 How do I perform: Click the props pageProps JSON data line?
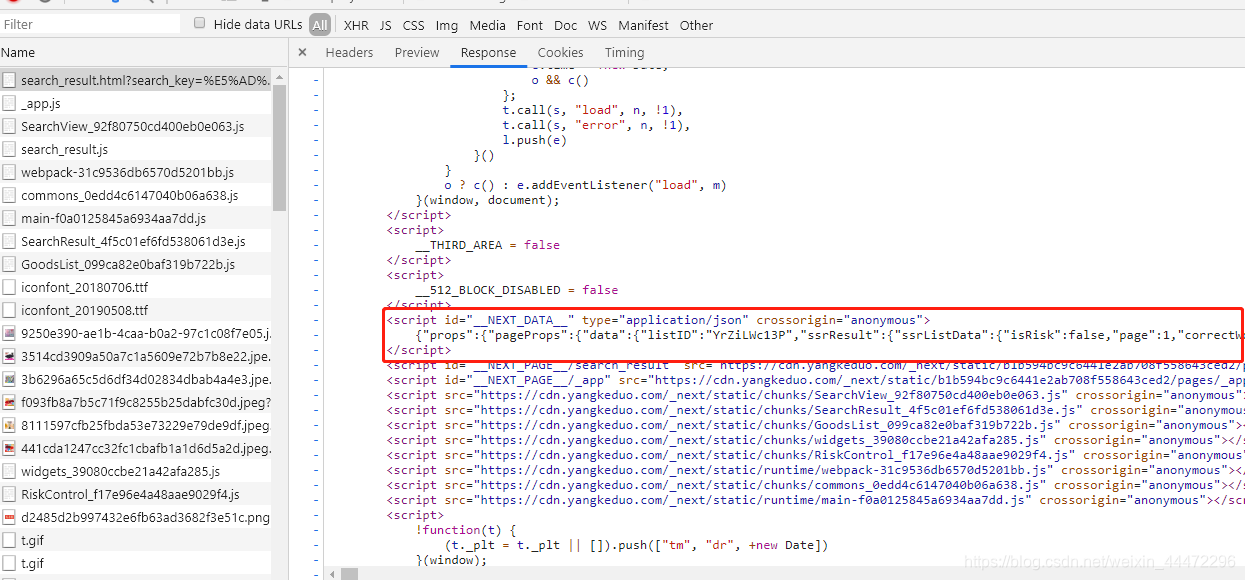[x=830, y=335]
